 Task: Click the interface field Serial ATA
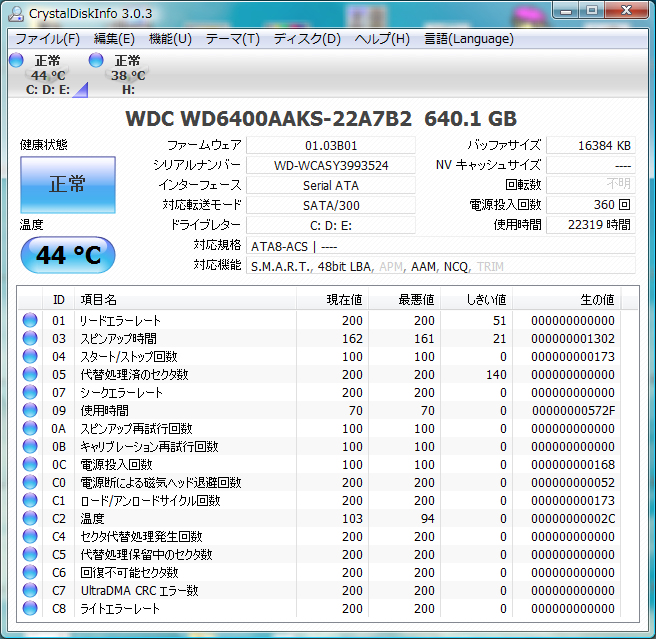coord(331,185)
